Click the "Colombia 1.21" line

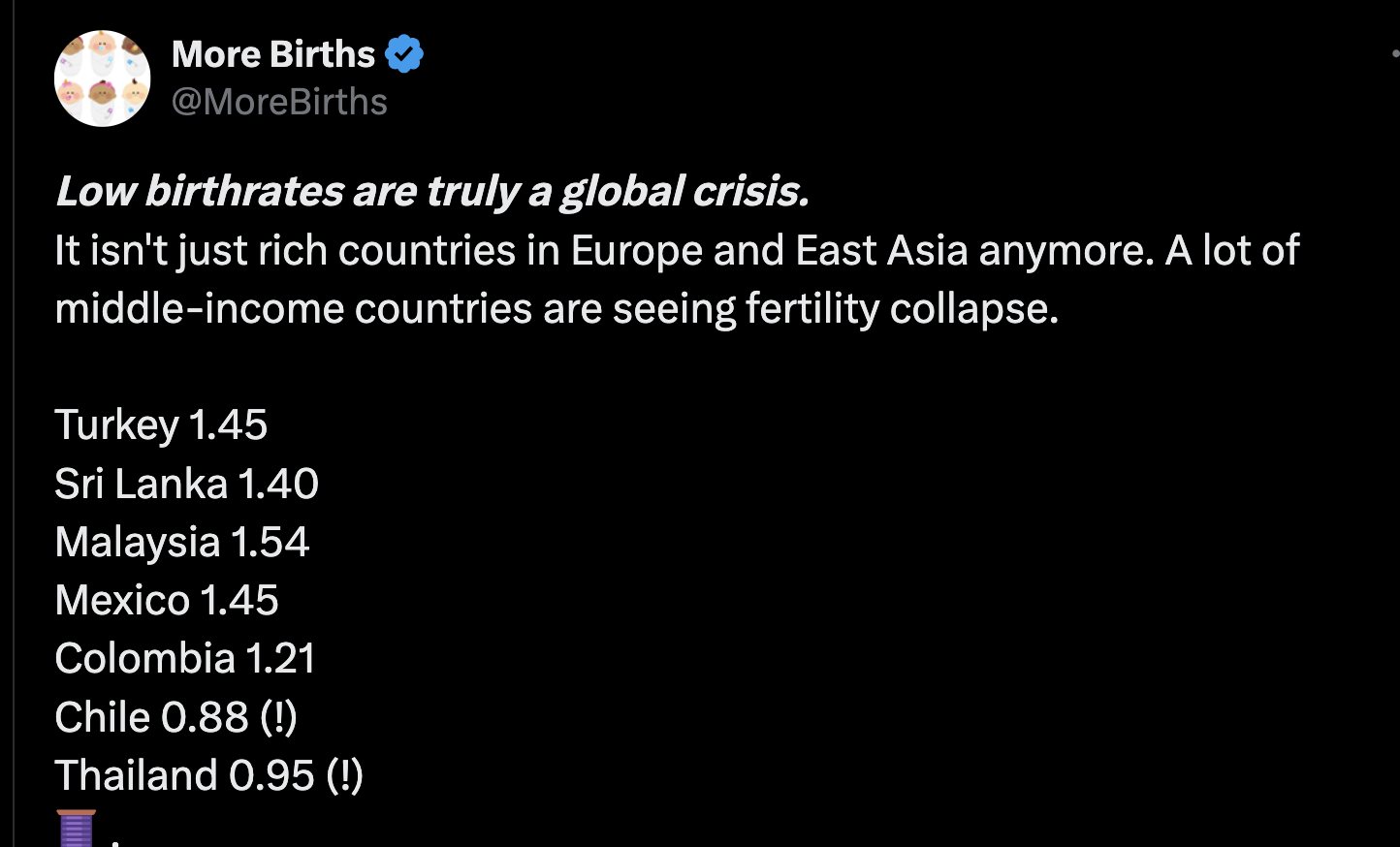tap(185, 658)
